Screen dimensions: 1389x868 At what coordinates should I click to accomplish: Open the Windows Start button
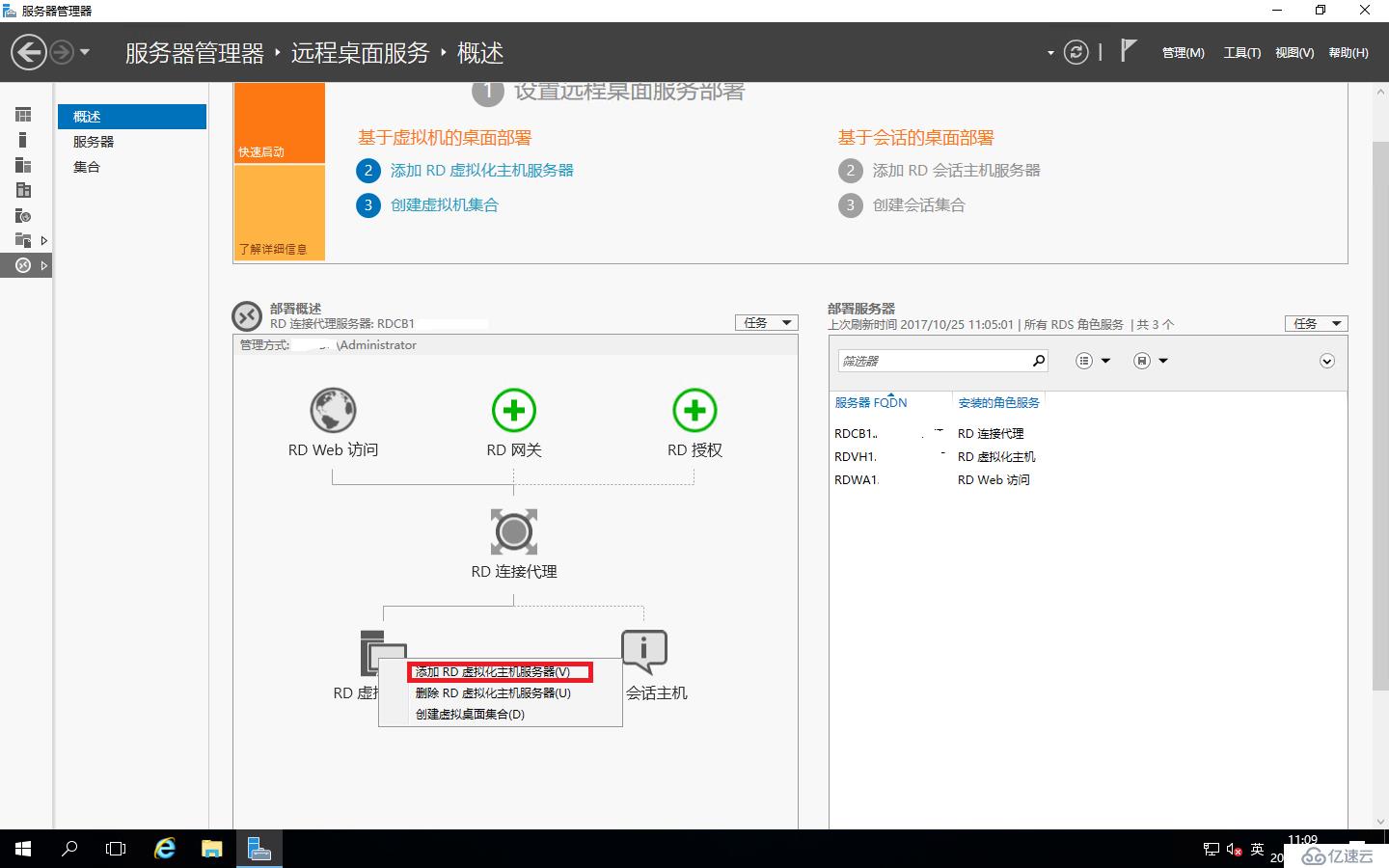click(23, 849)
